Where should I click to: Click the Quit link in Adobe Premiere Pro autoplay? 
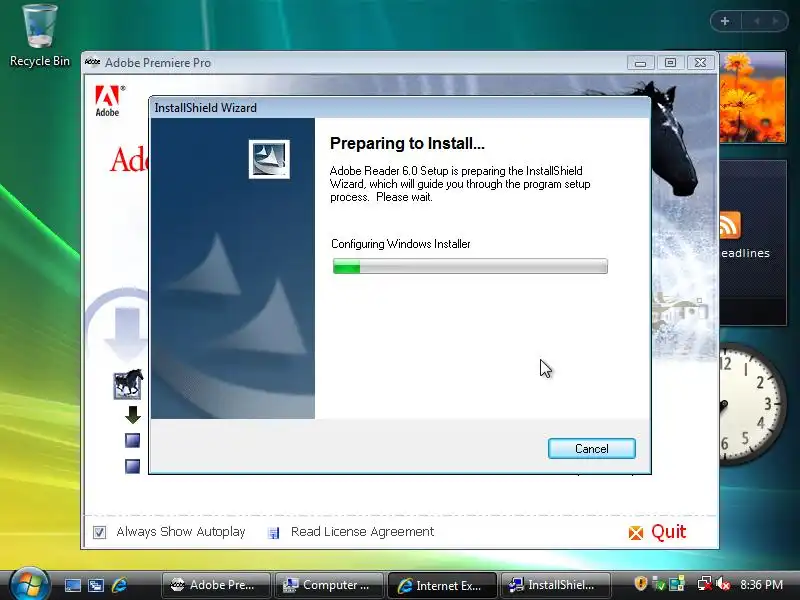click(x=668, y=532)
